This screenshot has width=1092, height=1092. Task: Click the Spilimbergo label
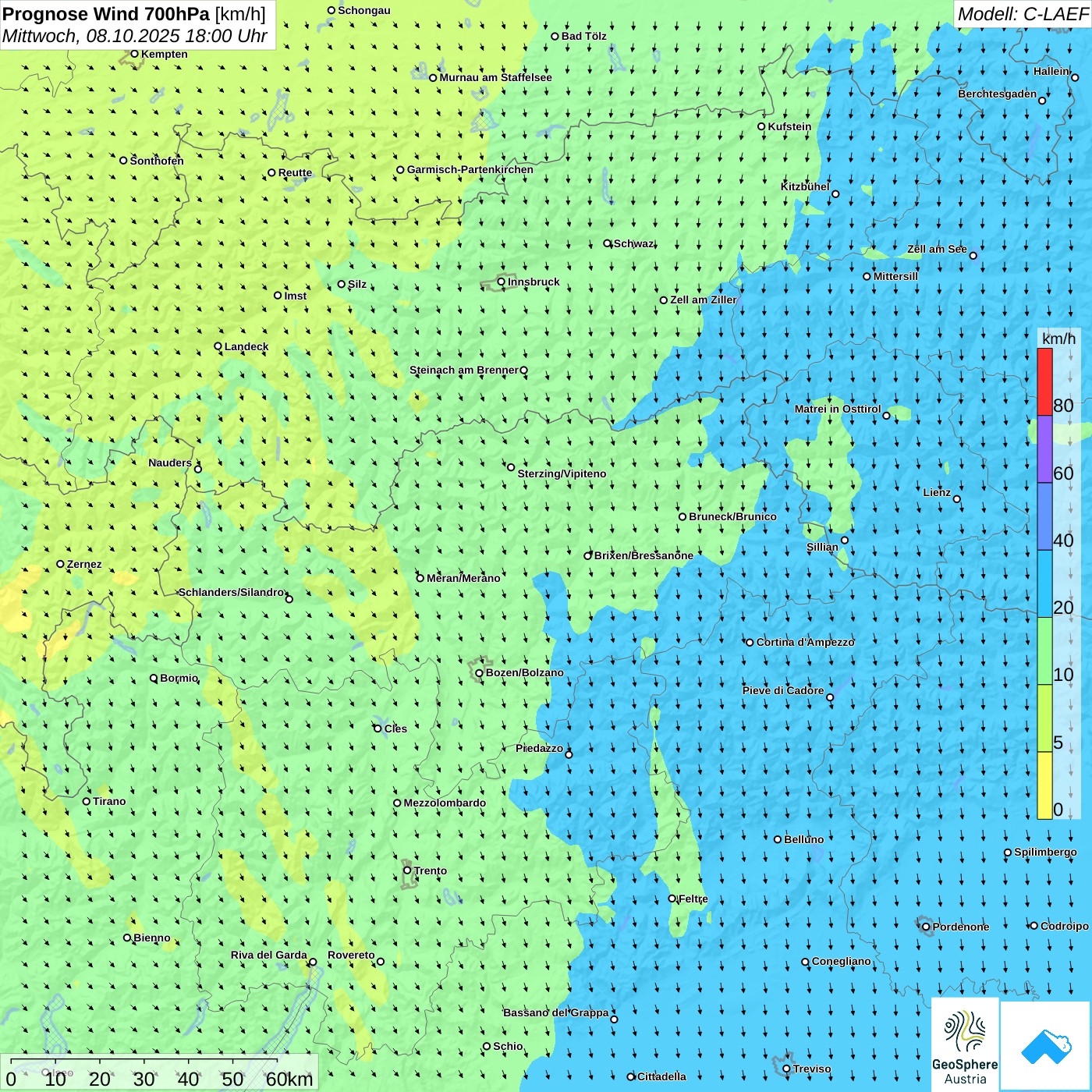[x=1045, y=852]
